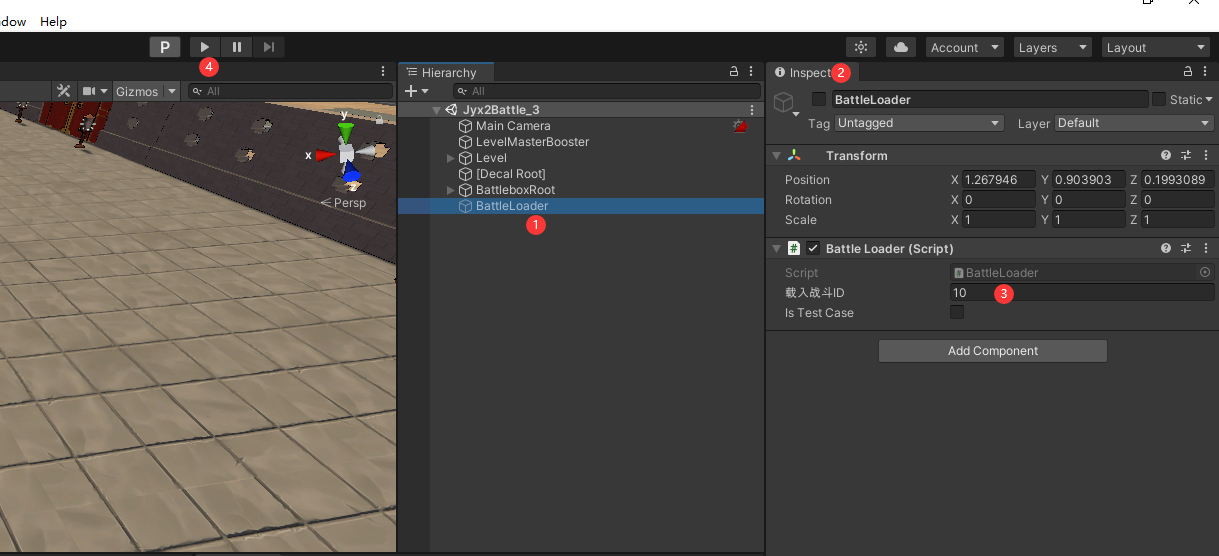Open the cloud services icon
The width and height of the screenshot is (1219, 556).
(x=901, y=47)
